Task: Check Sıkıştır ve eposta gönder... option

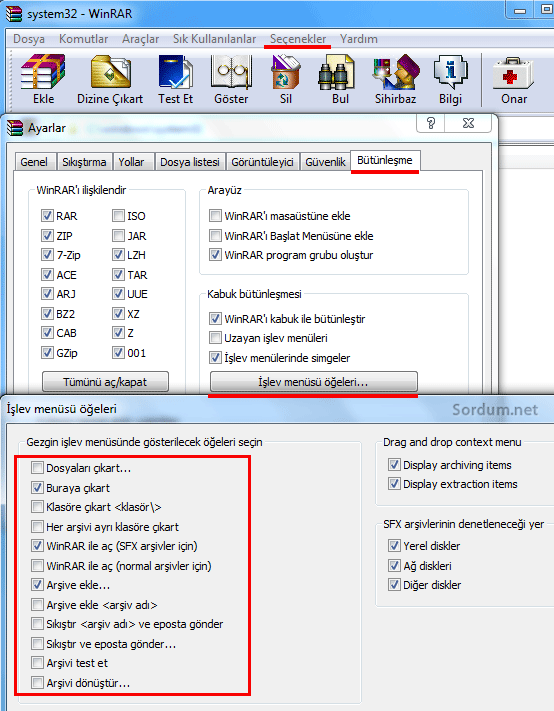Action: pyautogui.click(x=37, y=643)
